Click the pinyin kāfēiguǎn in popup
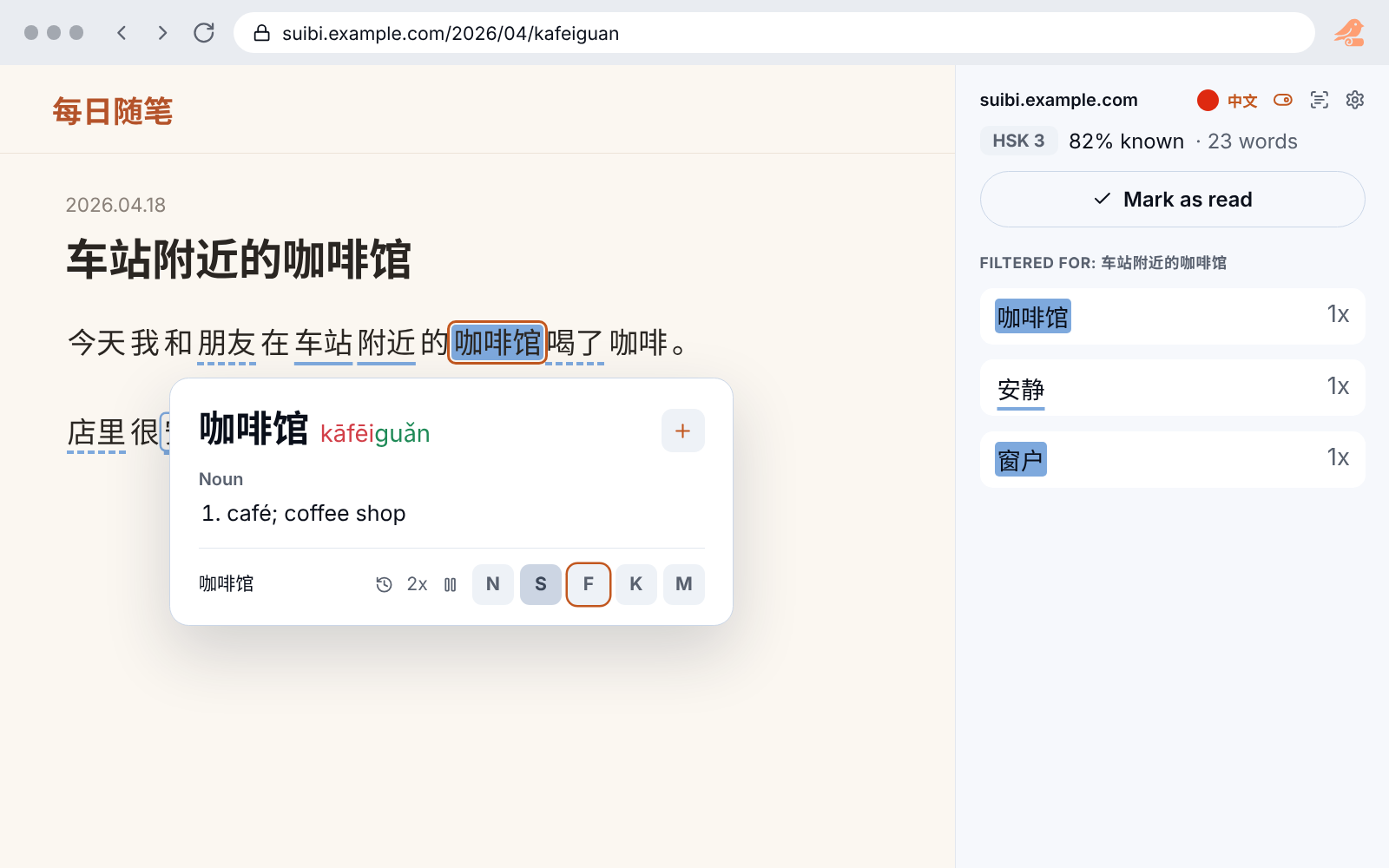 [375, 433]
